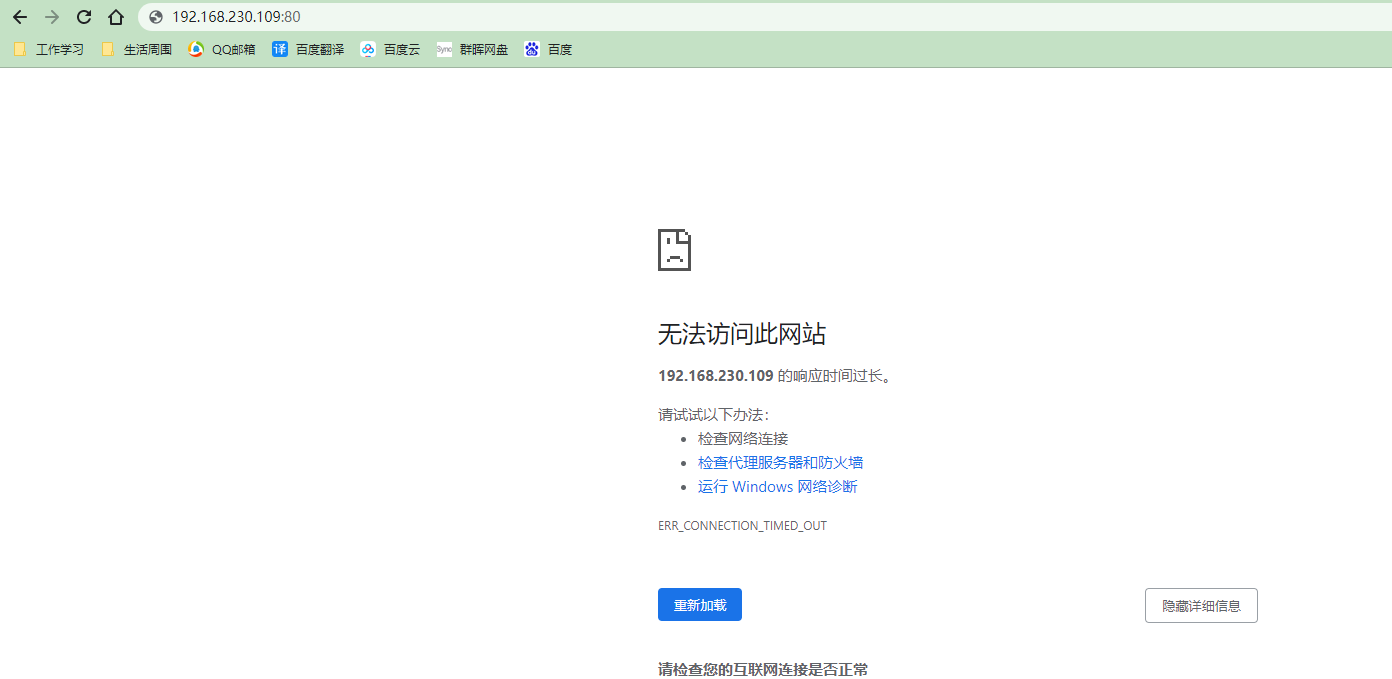Open the 工作学习 bookmark folder
Viewport: 1392px width, 679px height.
point(48,49)
